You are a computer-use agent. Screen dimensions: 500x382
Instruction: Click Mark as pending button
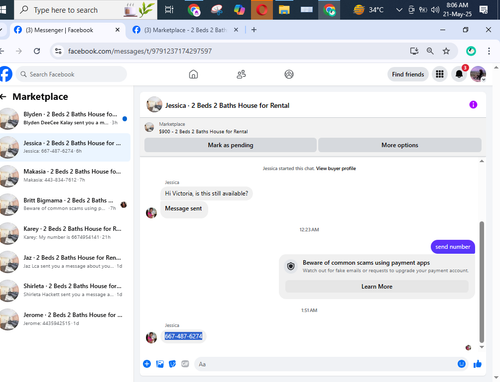pyautogui.click(x=230, y=145)
